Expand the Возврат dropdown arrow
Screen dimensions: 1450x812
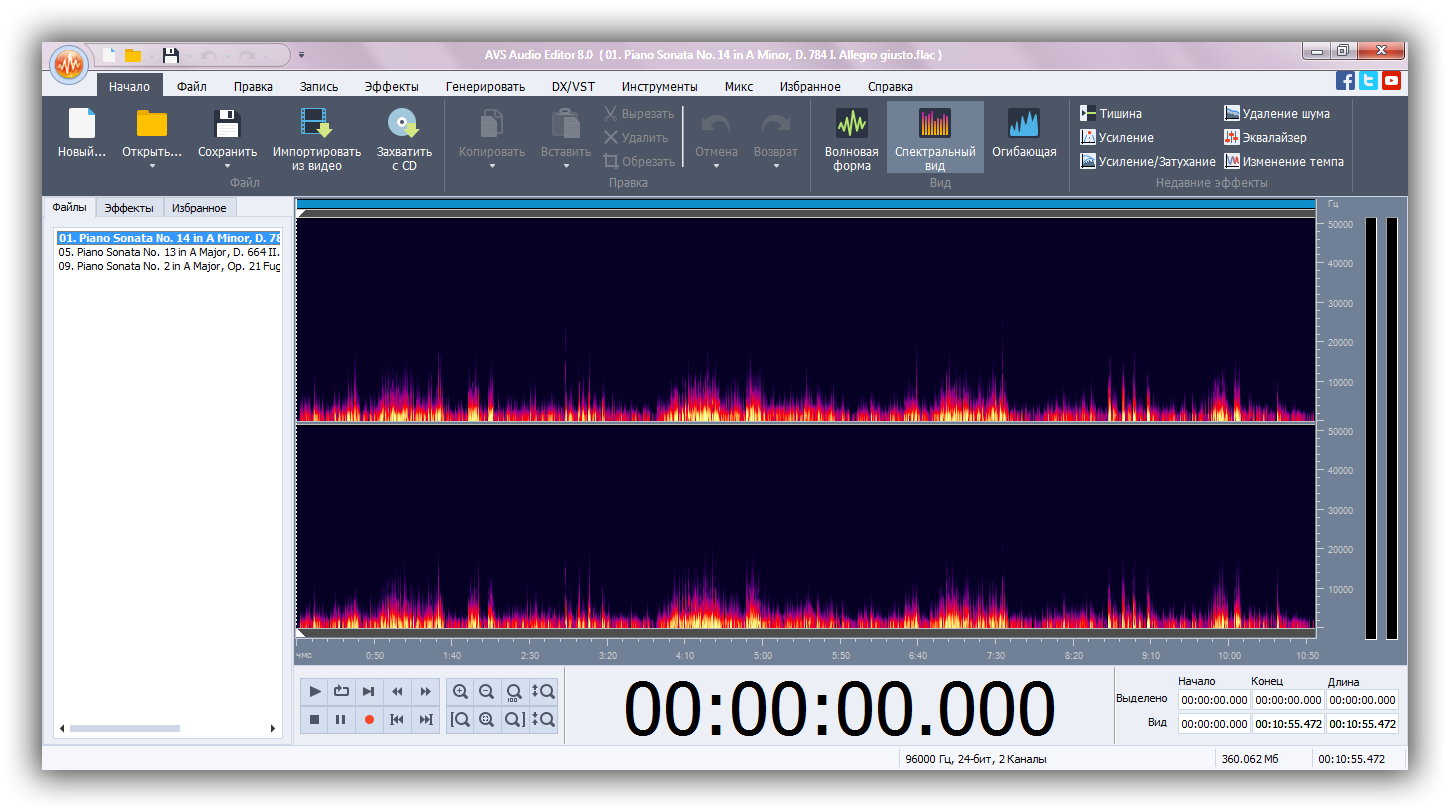click(x=776, y=166)
